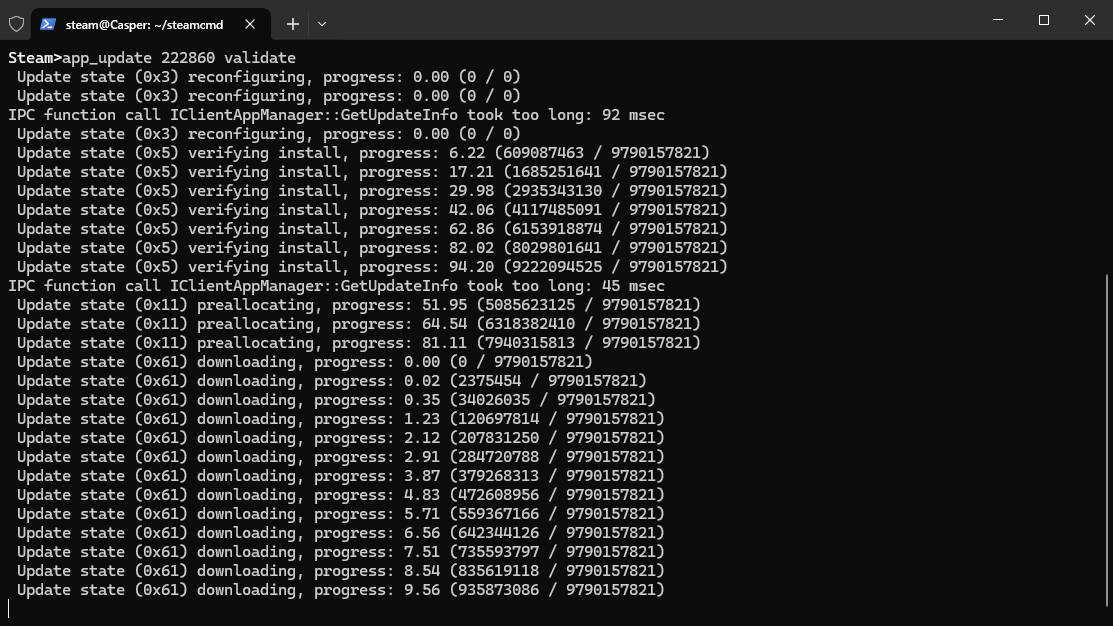Click the command text app_update 222860 validate

pyautogui.click(x=179, y=57)
